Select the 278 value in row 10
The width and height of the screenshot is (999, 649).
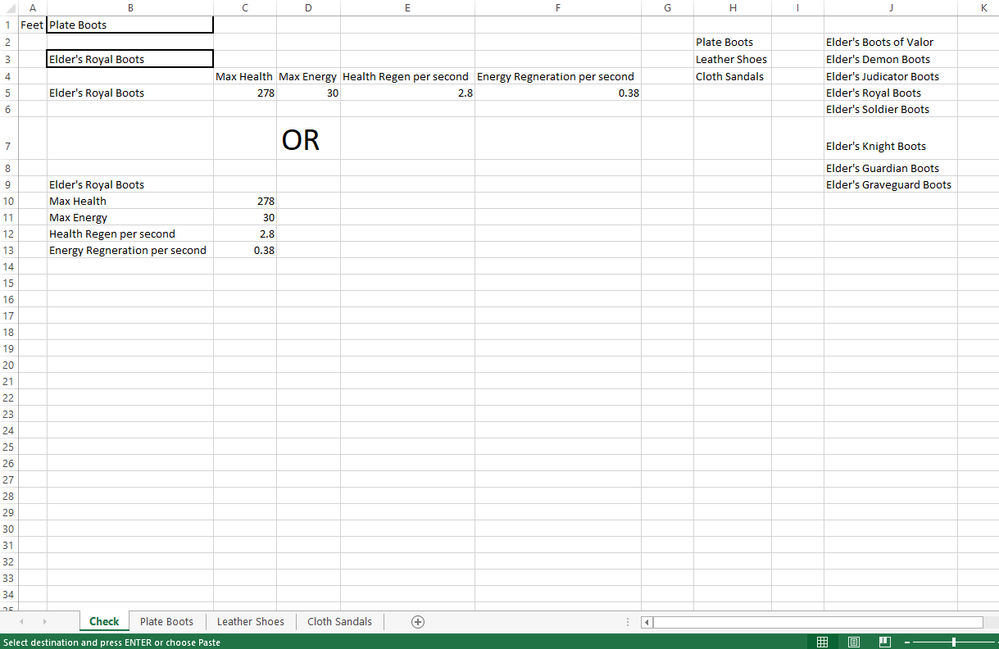point(245,201)
